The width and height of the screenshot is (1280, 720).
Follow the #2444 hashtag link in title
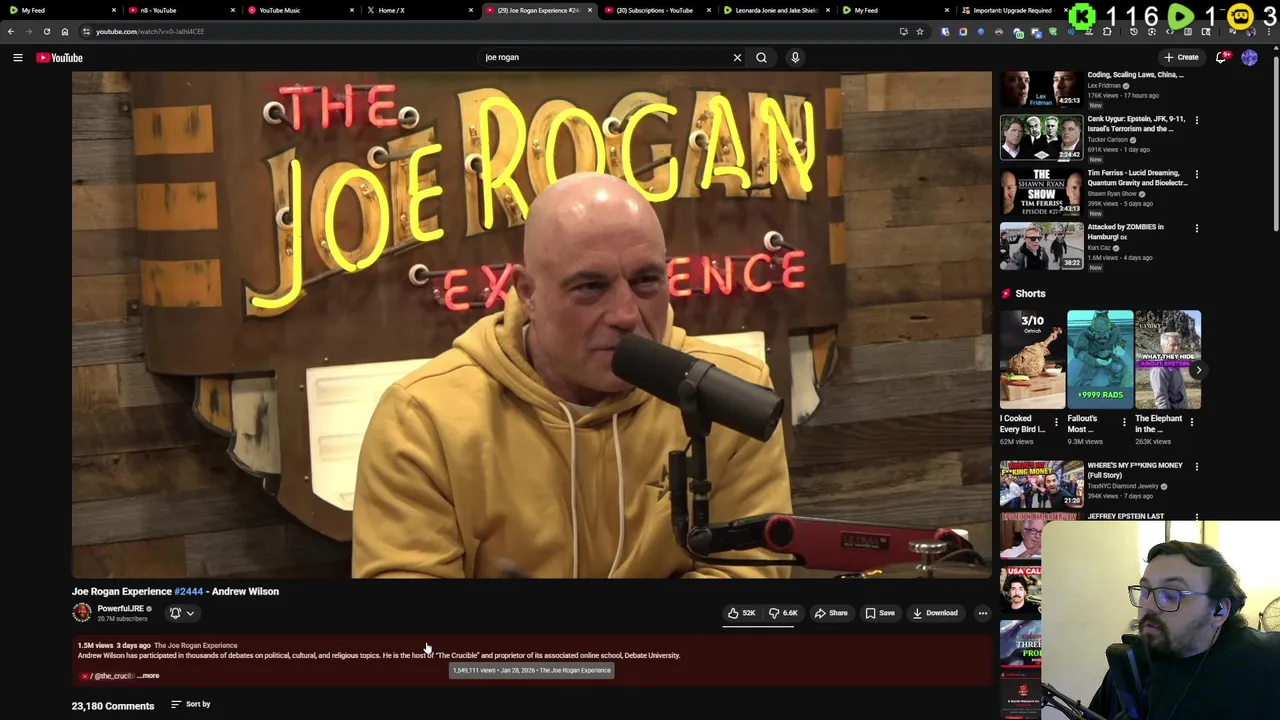(x=188, y=591)
